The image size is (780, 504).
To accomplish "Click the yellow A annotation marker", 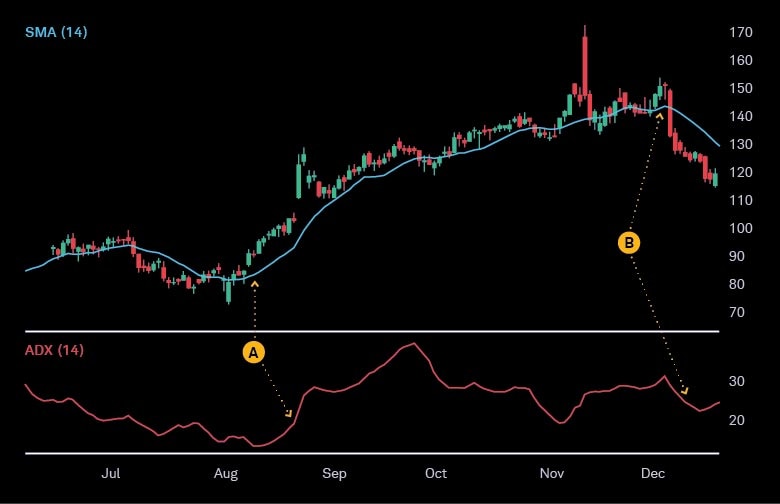I will tap(254, 353).
